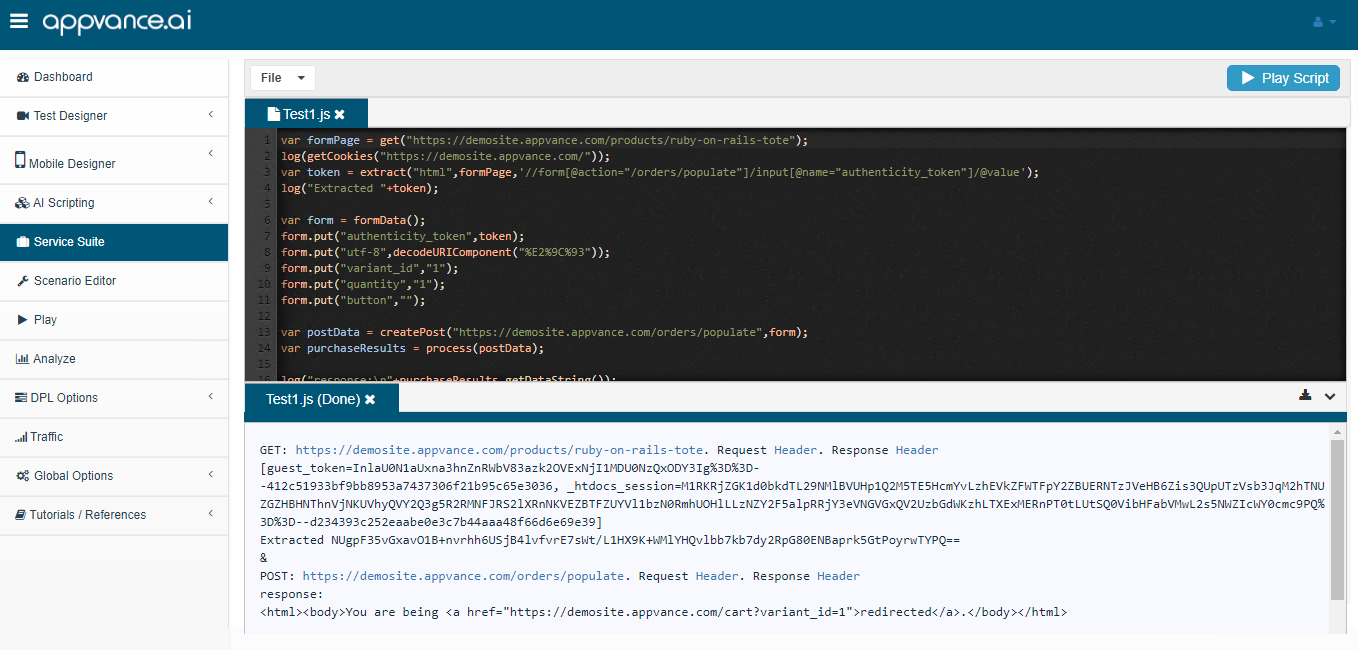Click code line 3 with extract call
The image size is (1358, 650).
pyautogui.click(x=660, y=172)
